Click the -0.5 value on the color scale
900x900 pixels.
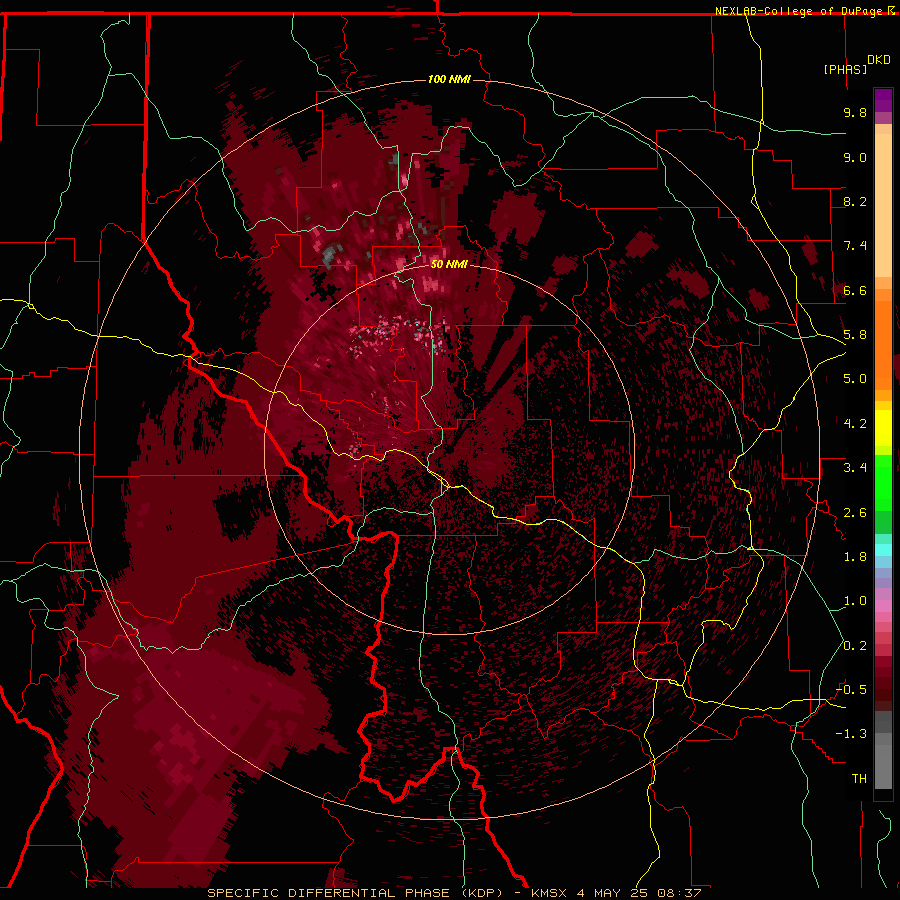(x=852, y=690)
